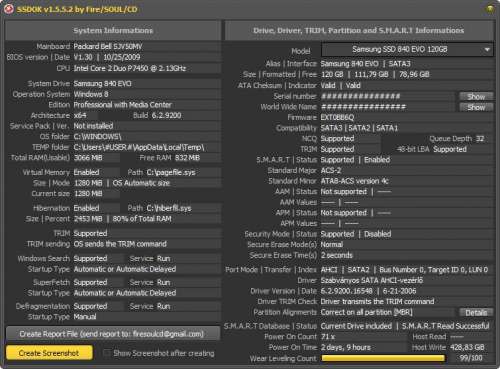
Task: Click edition Professional with Media Center
Action: point(122,105)
